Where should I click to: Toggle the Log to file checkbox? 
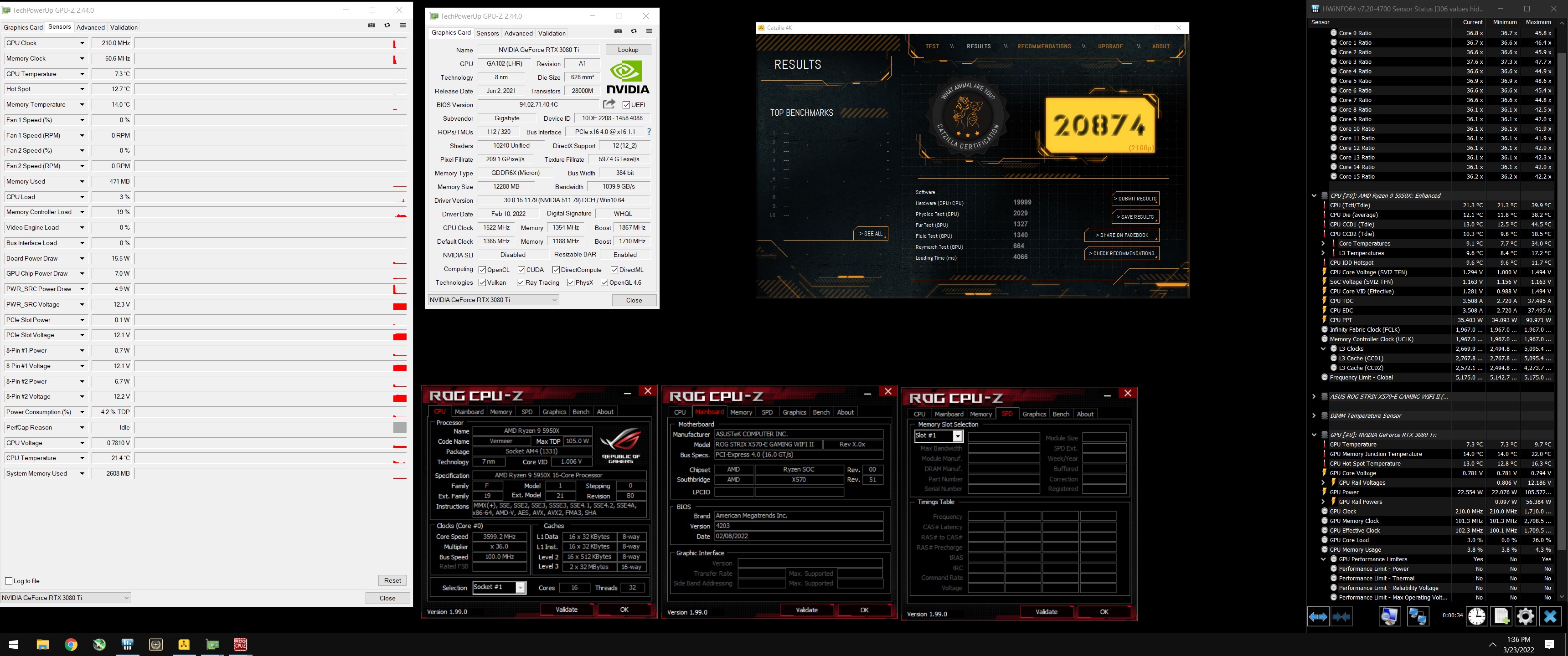pos(9,580)
